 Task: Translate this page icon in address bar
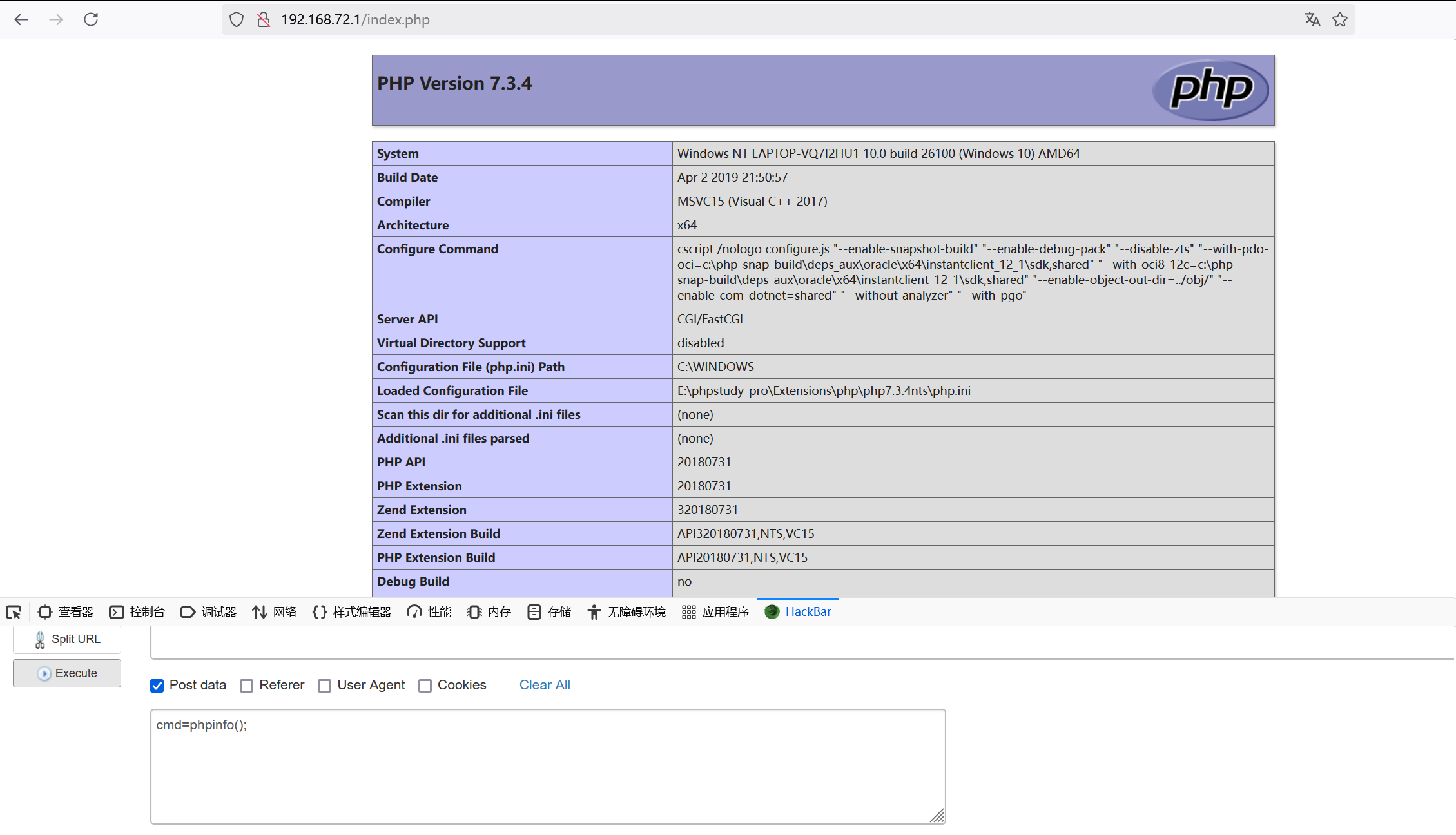tap(1312, 19)
